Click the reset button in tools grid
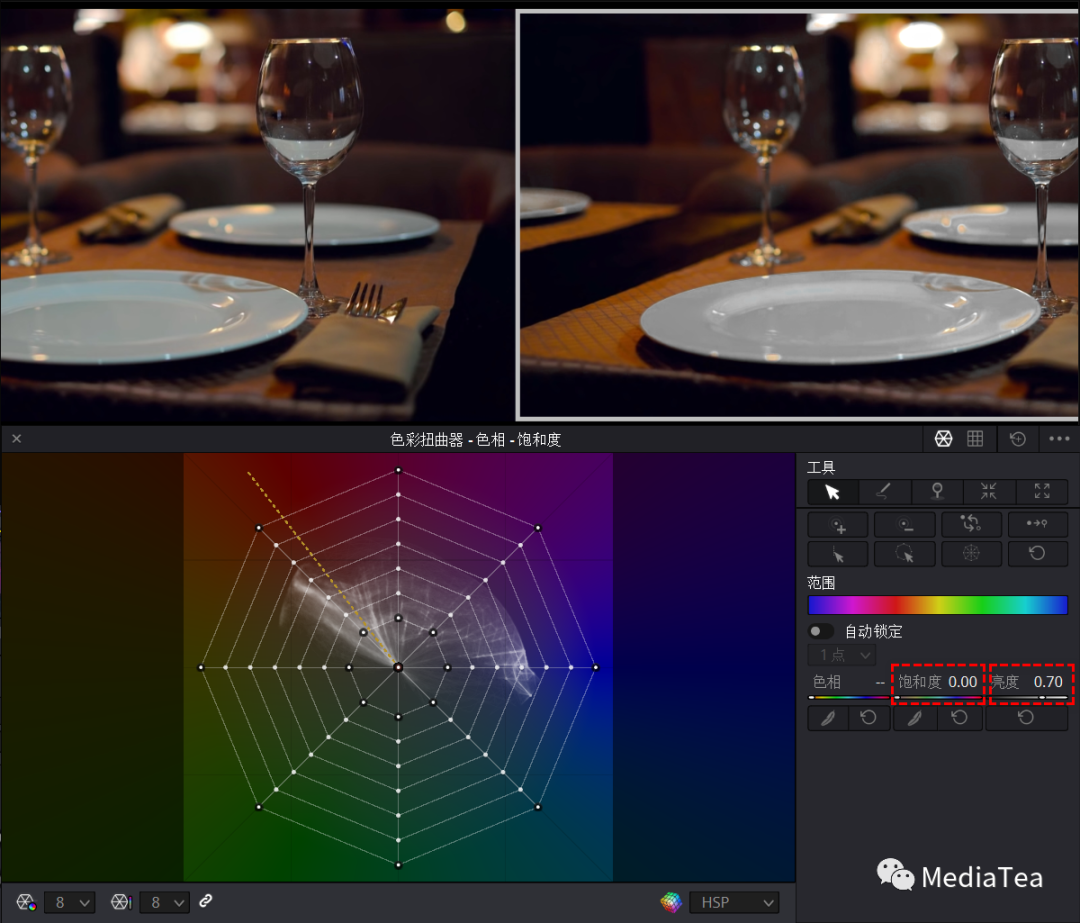 1037,554
